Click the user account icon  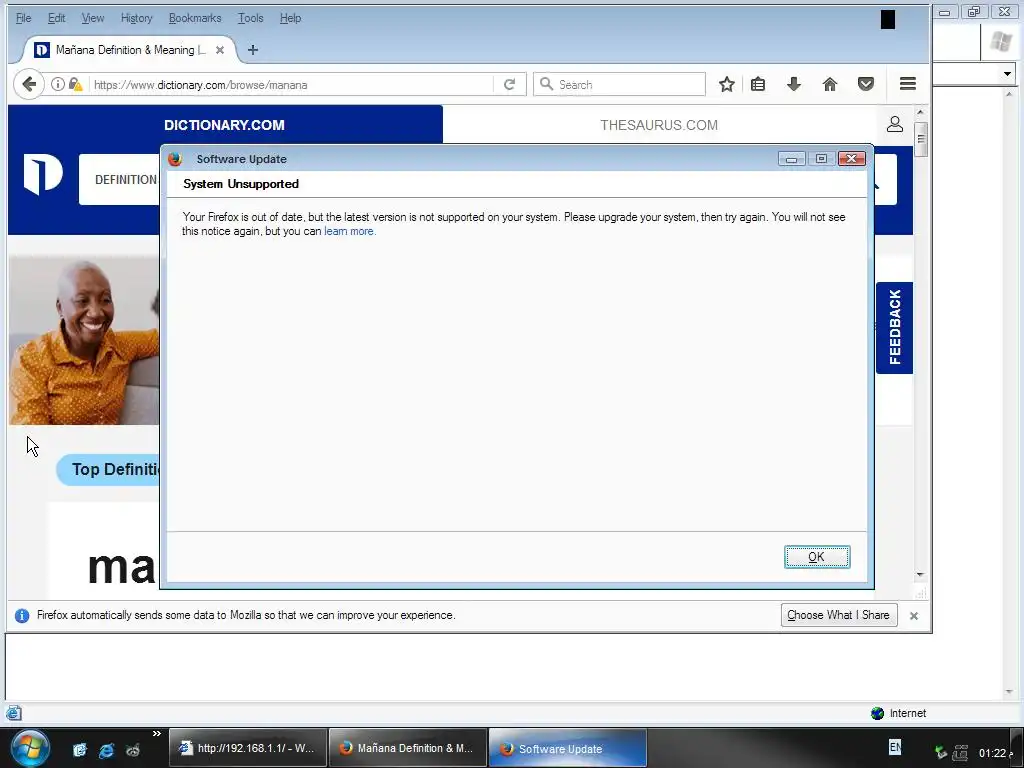click(x=895, y=124)
